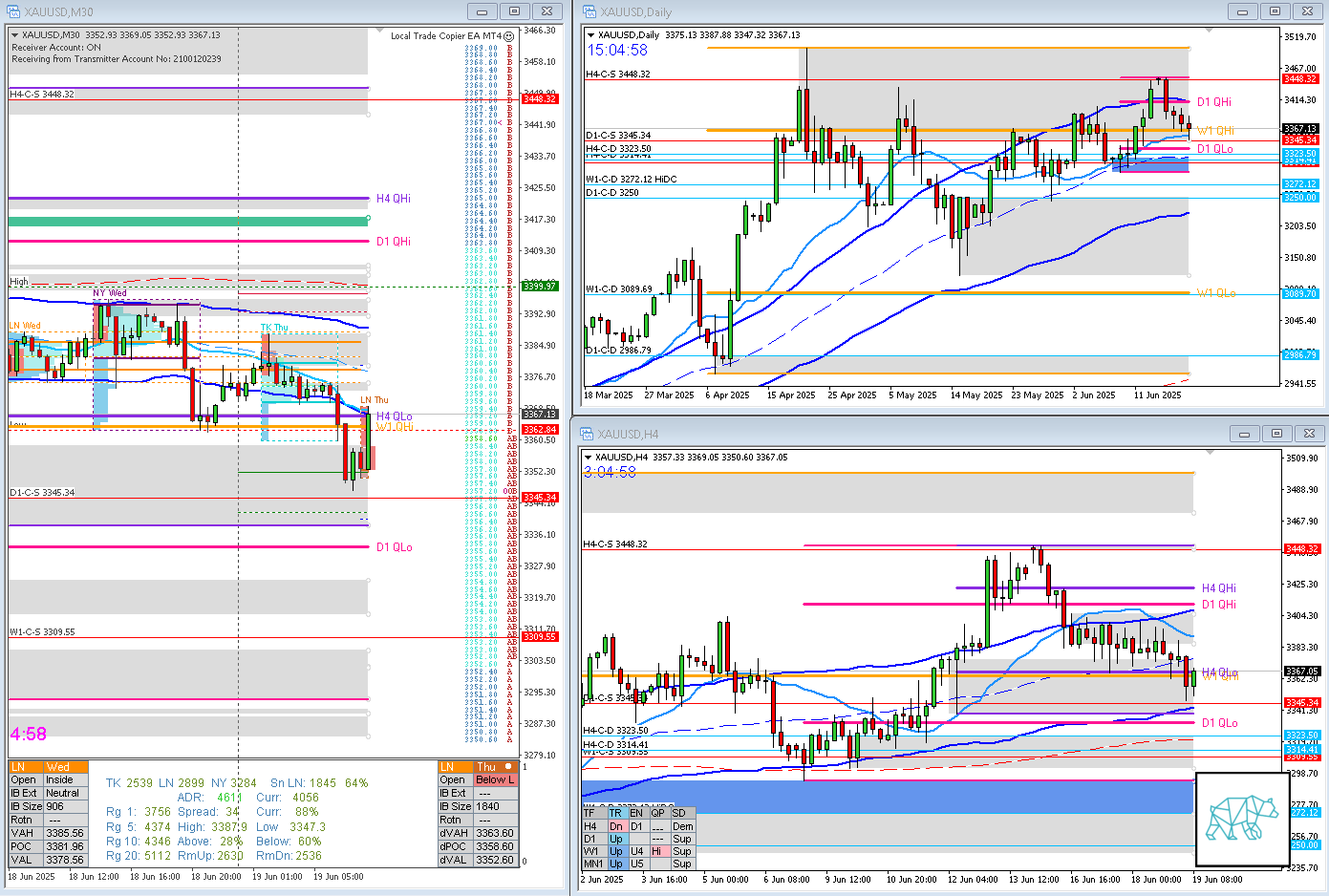This screenshot has height=896, width=1329.
Task: Click the Local Trade Copier EA smiley icon
Action: coord(509,36)
